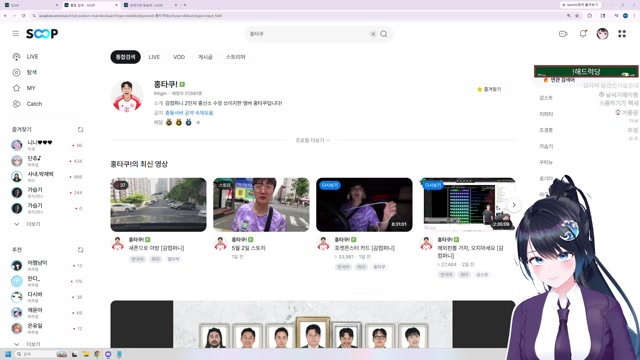Open video titled 5월 2일 스토리
This screenshot has width=640, height=360.
[248, 248]
